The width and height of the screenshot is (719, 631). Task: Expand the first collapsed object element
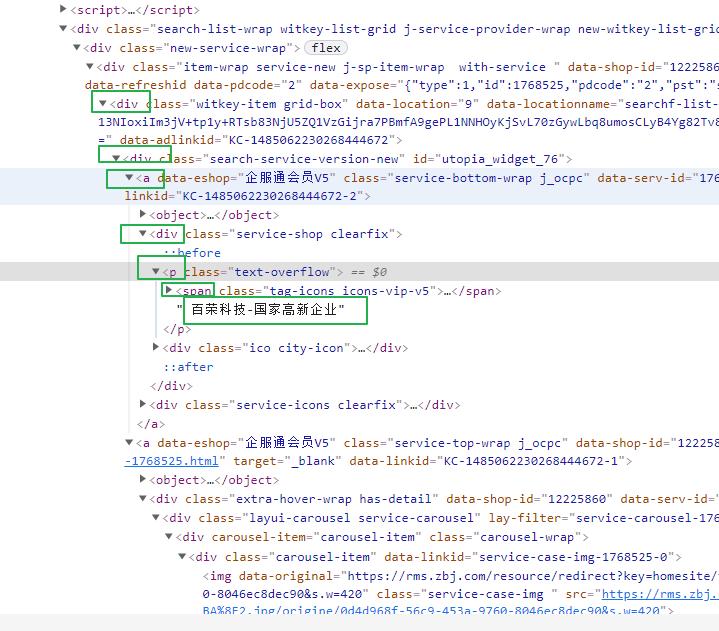[x=143, y=214]
